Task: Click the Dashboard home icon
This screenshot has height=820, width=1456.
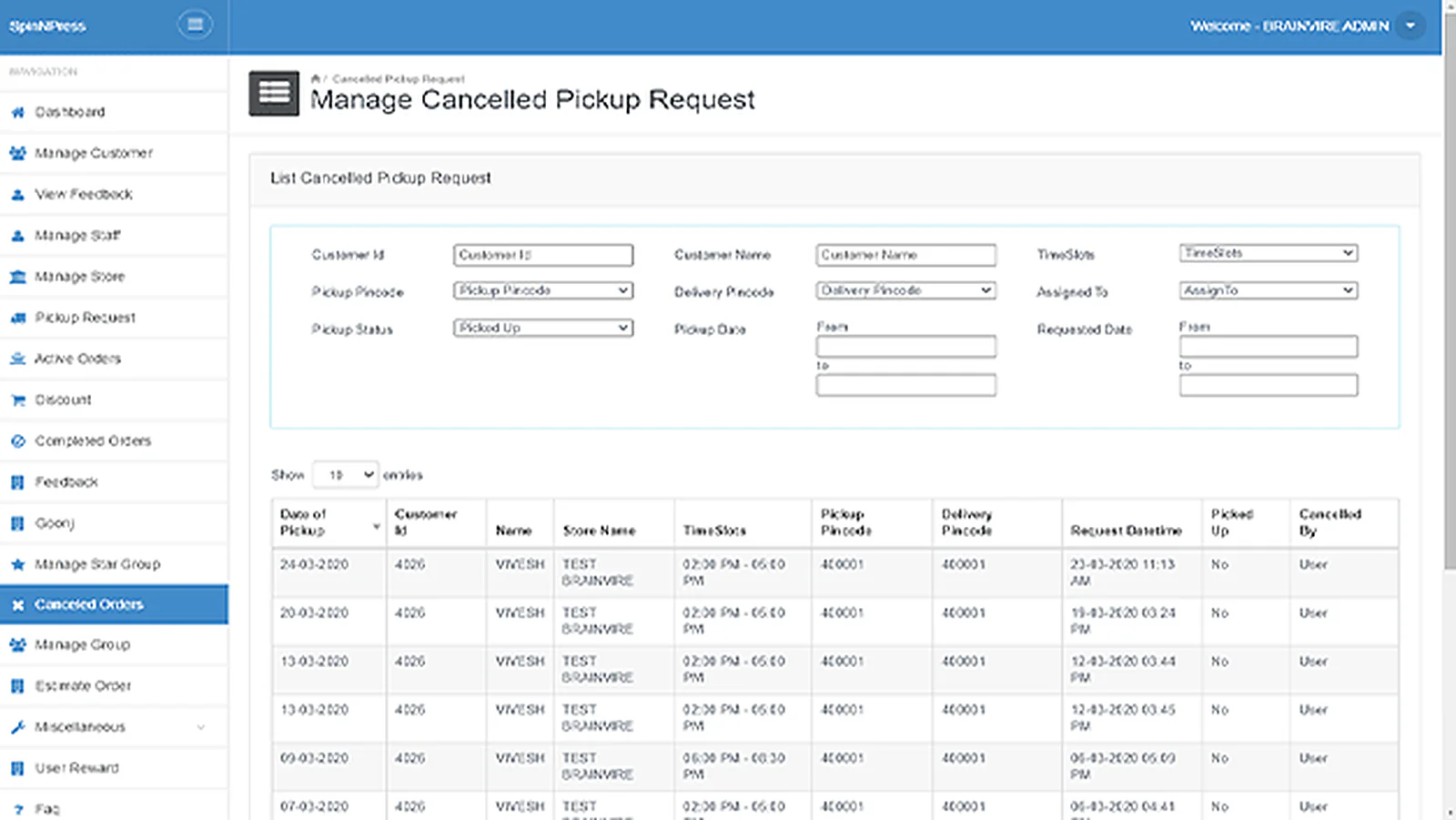Action: click(17, 112)
